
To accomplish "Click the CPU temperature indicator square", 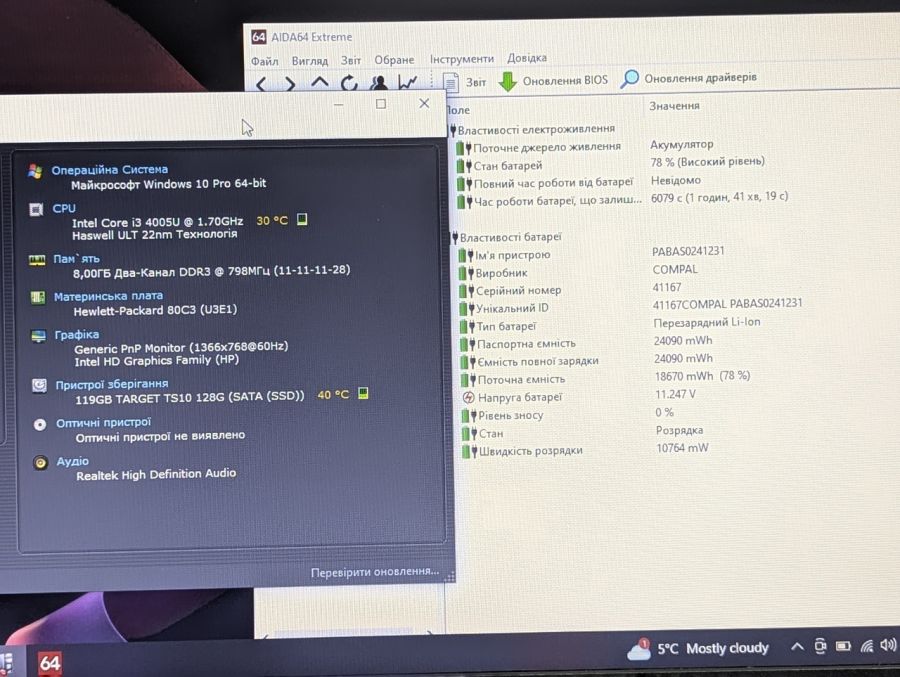I will 302,219.
